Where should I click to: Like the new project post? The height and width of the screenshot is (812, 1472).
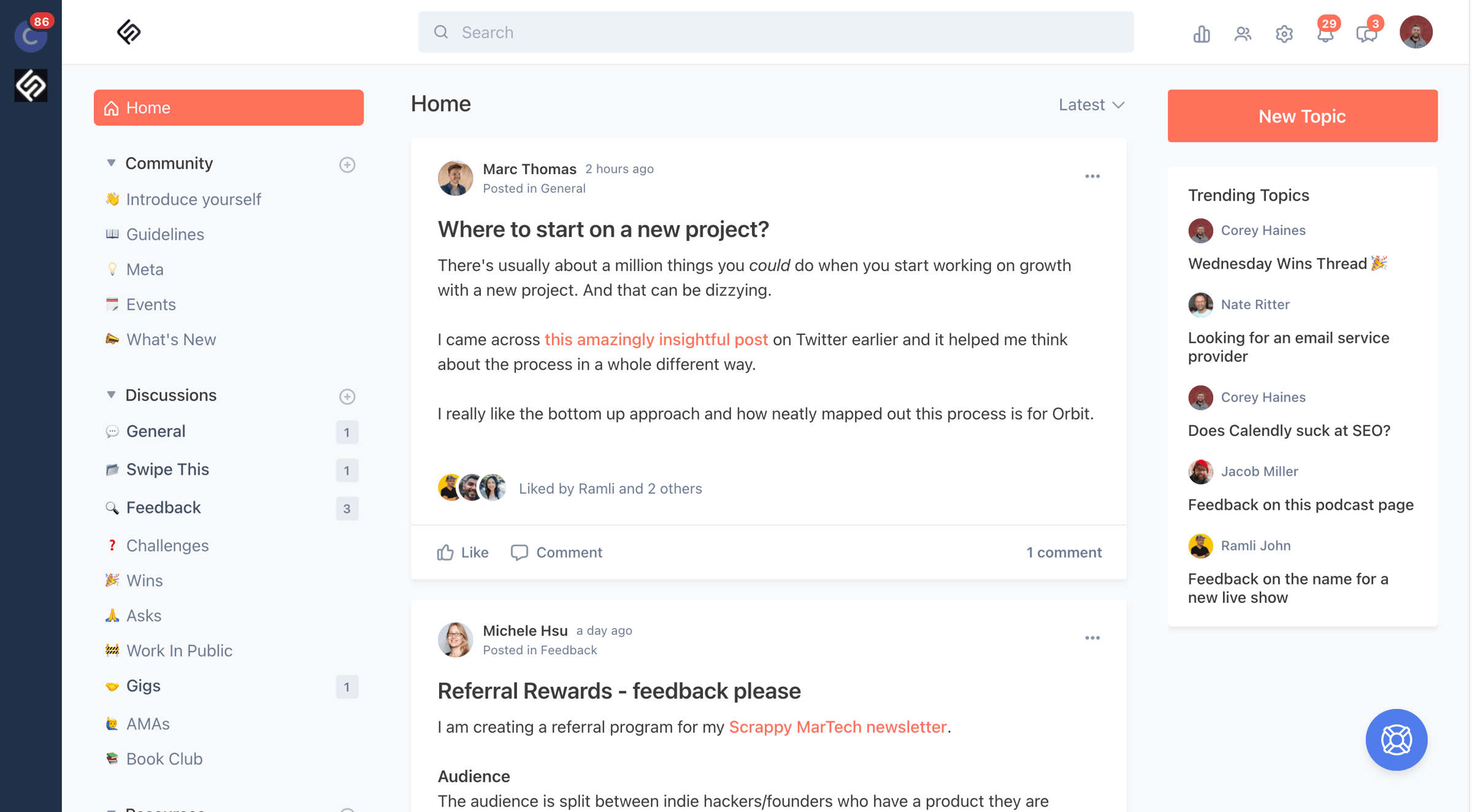(463, 552)
